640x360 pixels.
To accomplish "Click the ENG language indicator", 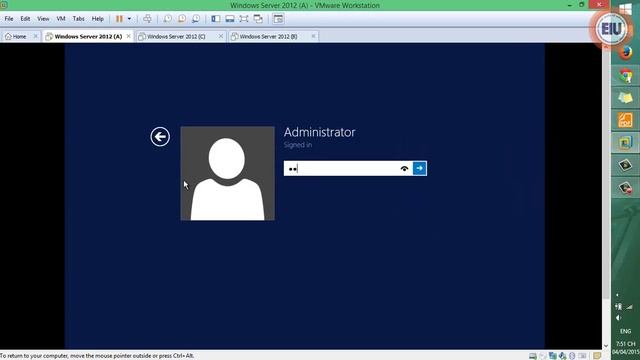I will click(x=625, y=331).
